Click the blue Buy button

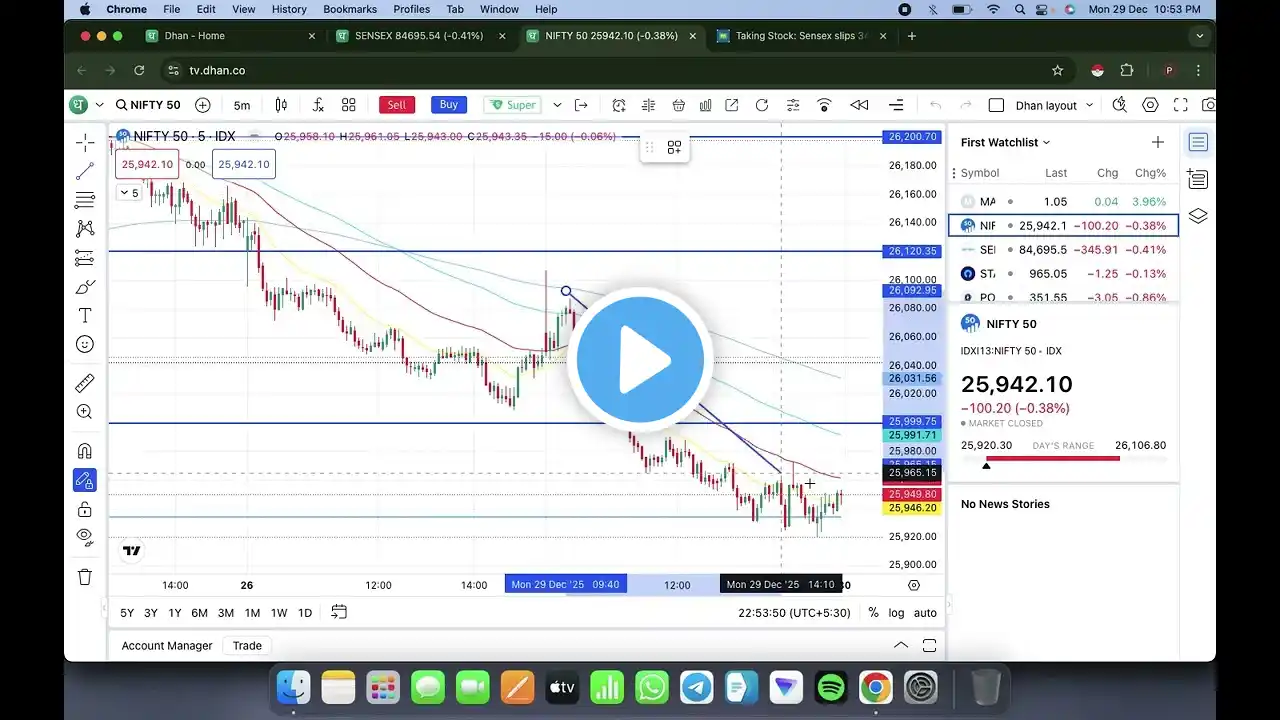tap(449, 105)
